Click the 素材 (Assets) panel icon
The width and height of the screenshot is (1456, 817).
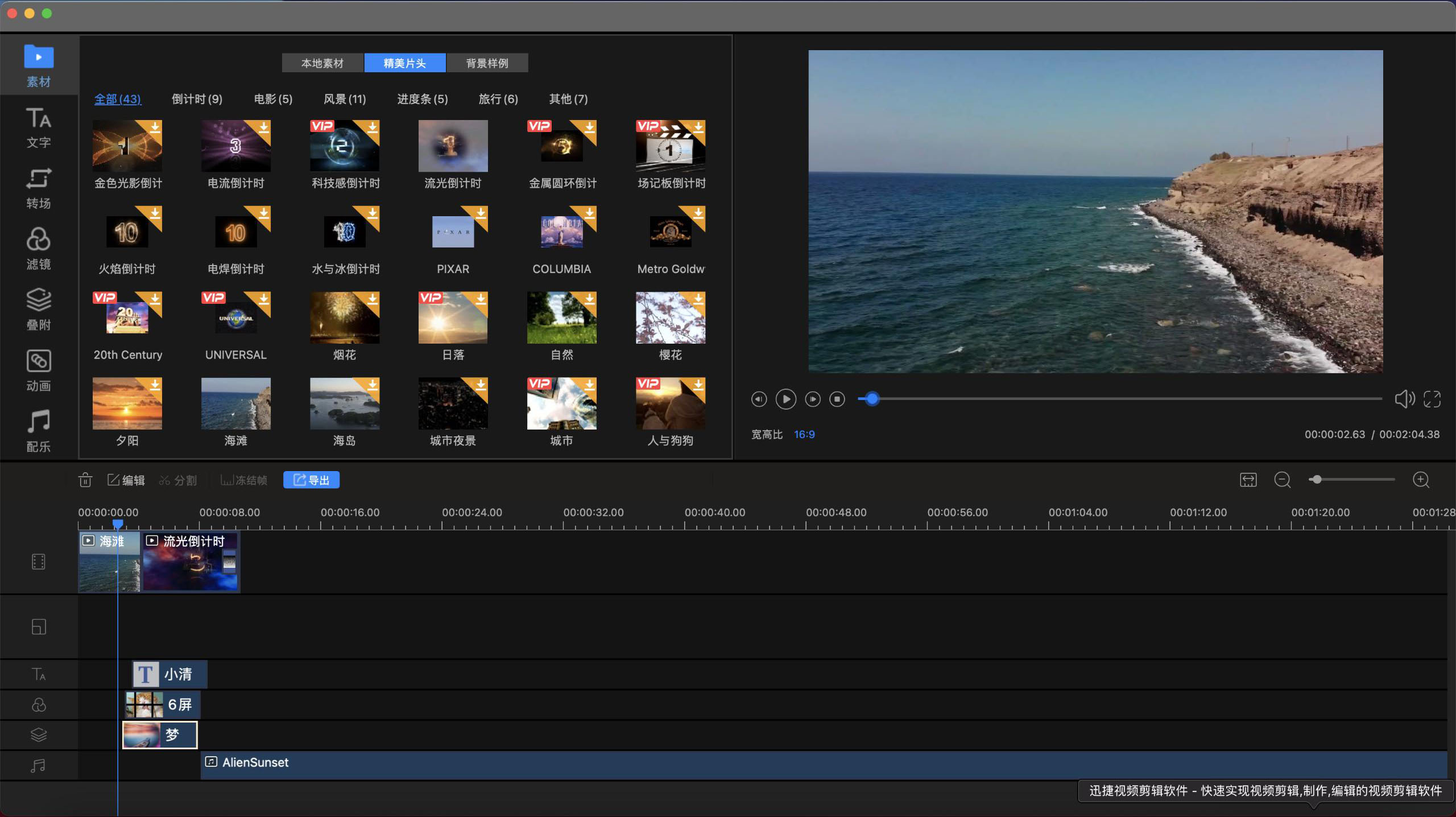(37, 66)
